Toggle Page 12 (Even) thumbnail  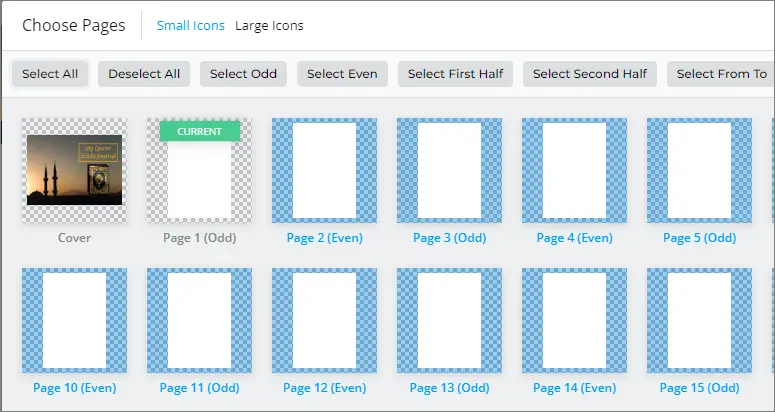click(x=324, y=321)
